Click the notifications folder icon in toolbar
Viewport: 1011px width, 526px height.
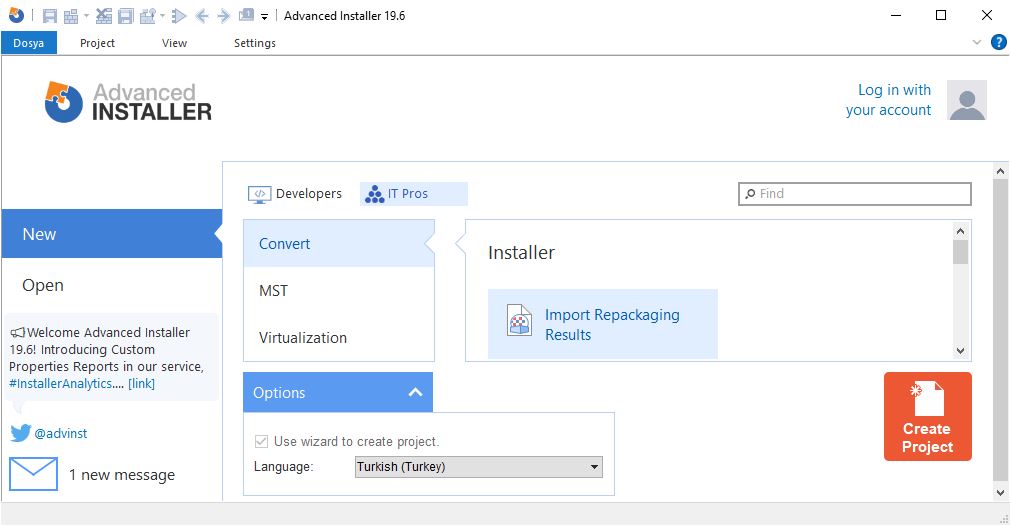coord(246,15)
